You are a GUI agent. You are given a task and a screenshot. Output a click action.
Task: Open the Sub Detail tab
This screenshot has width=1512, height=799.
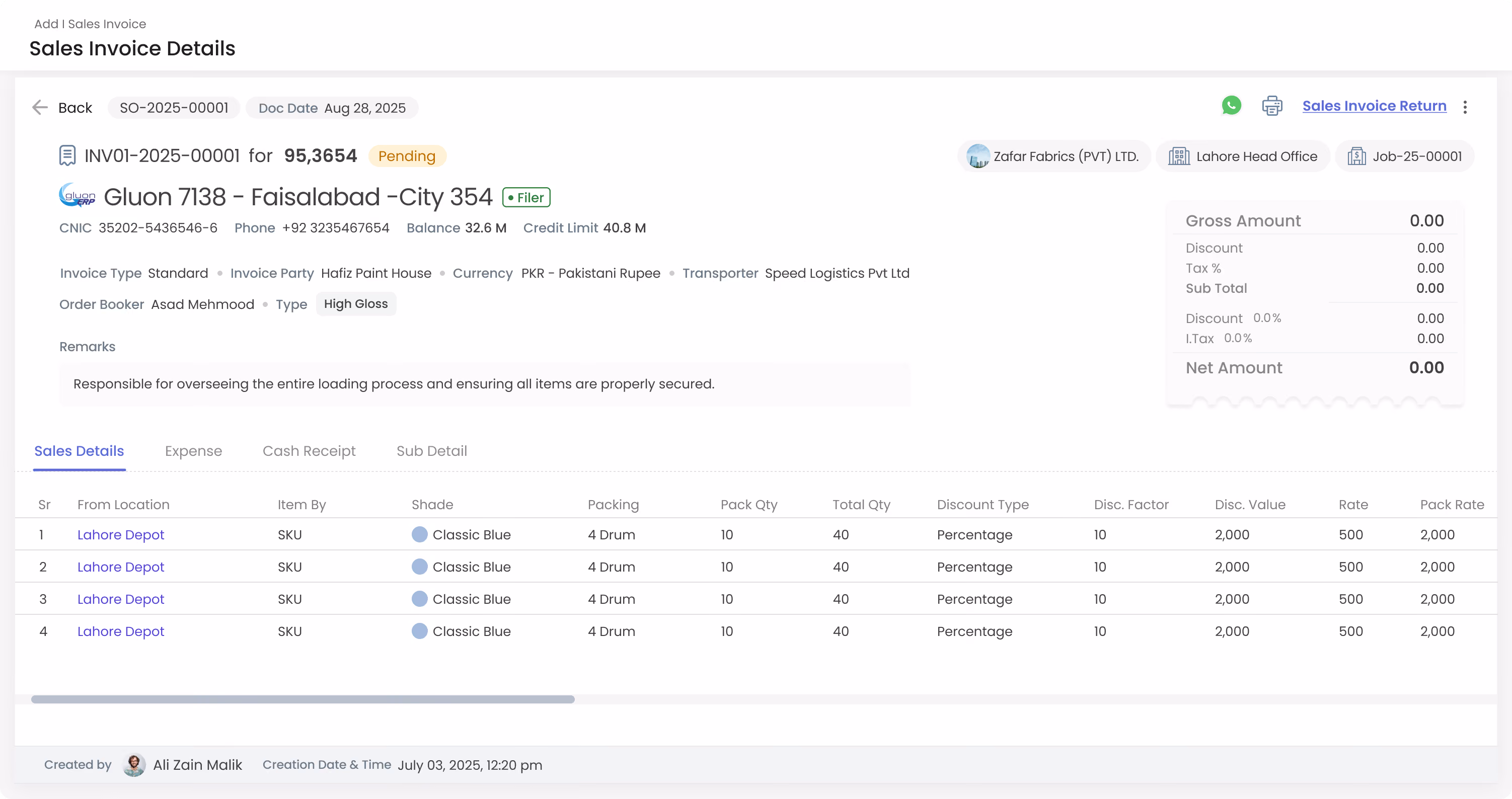[431, 450]
